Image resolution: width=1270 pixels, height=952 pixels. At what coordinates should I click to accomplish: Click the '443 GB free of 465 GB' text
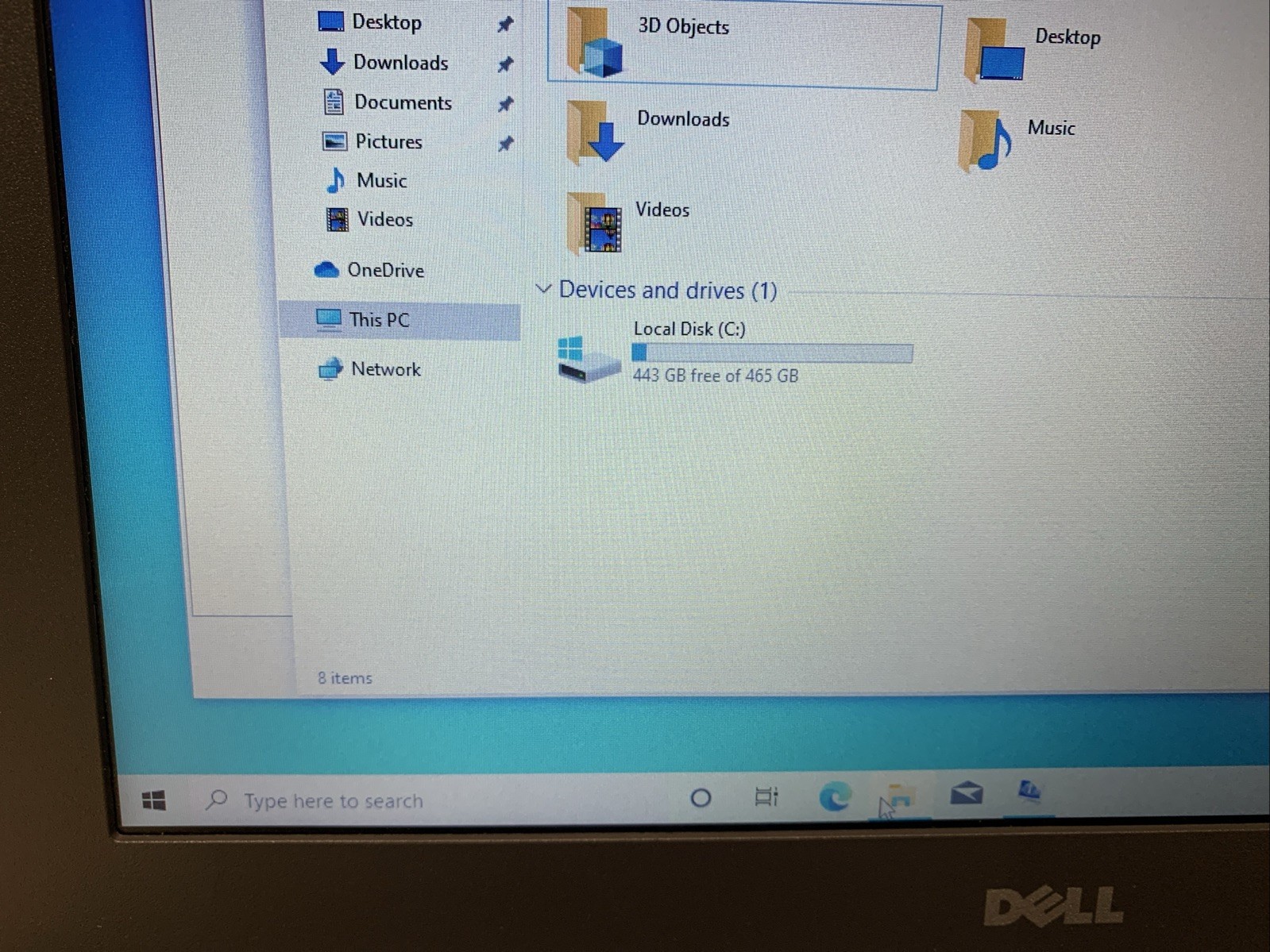pyautogui.click(x=716, y=375)
